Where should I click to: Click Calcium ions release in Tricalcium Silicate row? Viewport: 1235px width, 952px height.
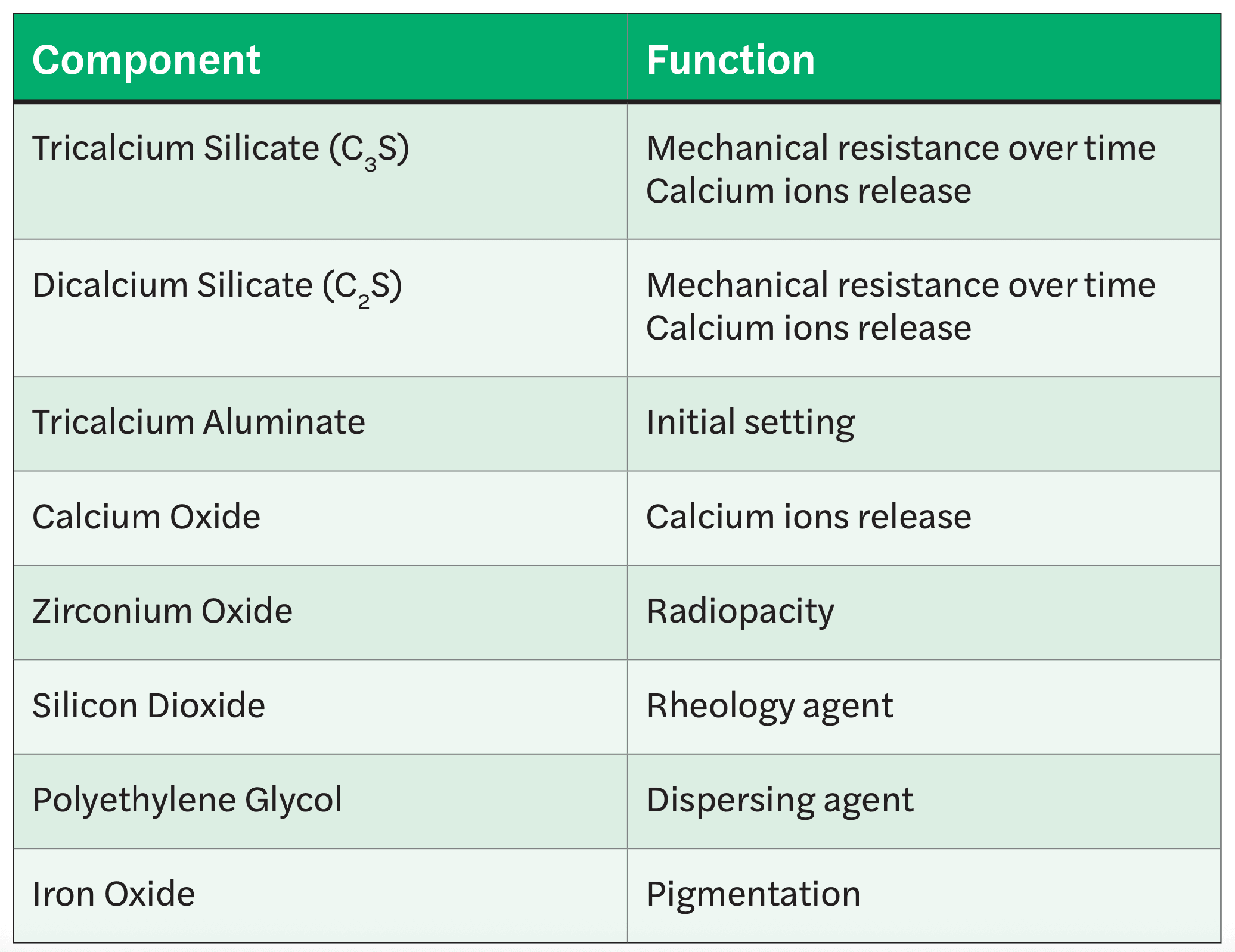pos(809,191)
